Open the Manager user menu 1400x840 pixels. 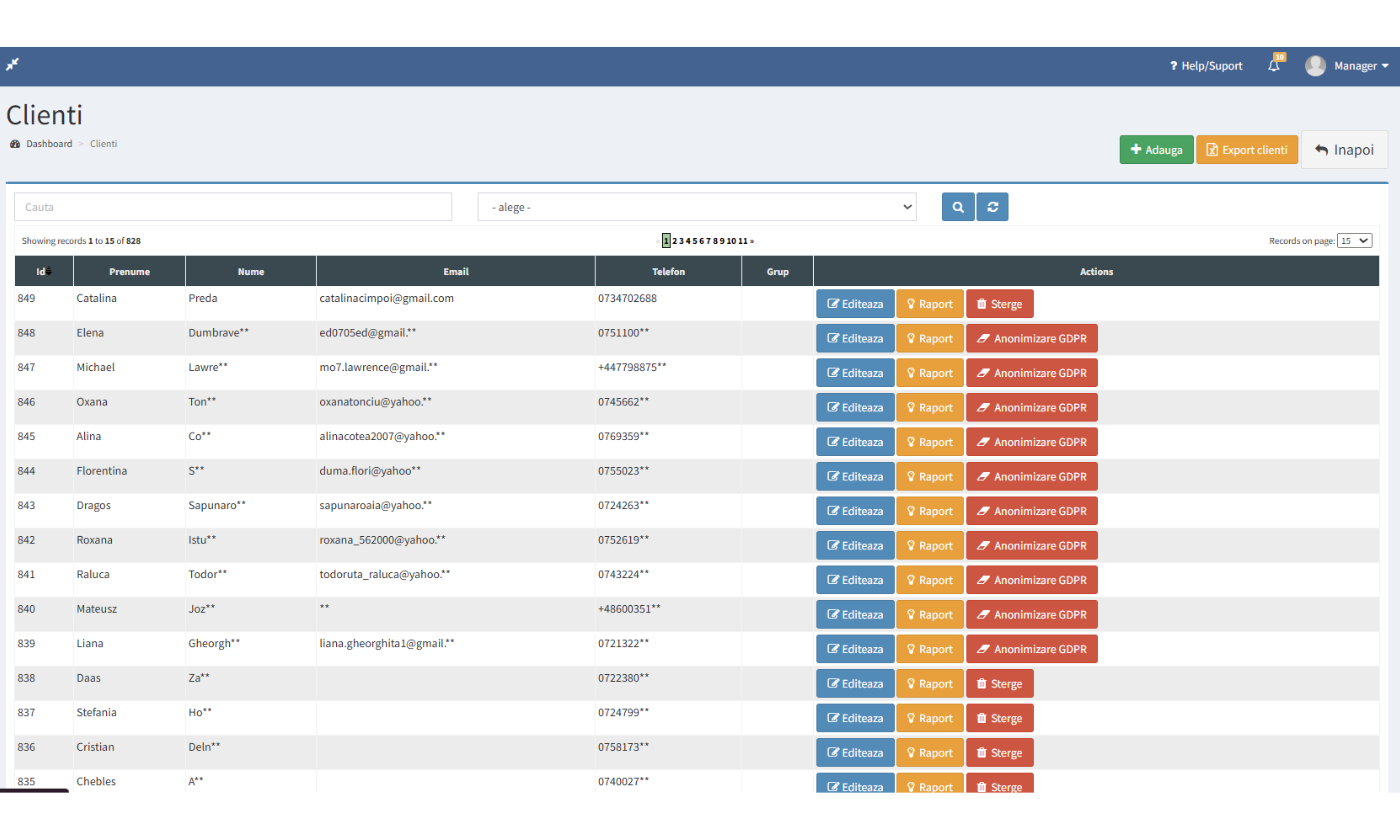coord(1361,66)
